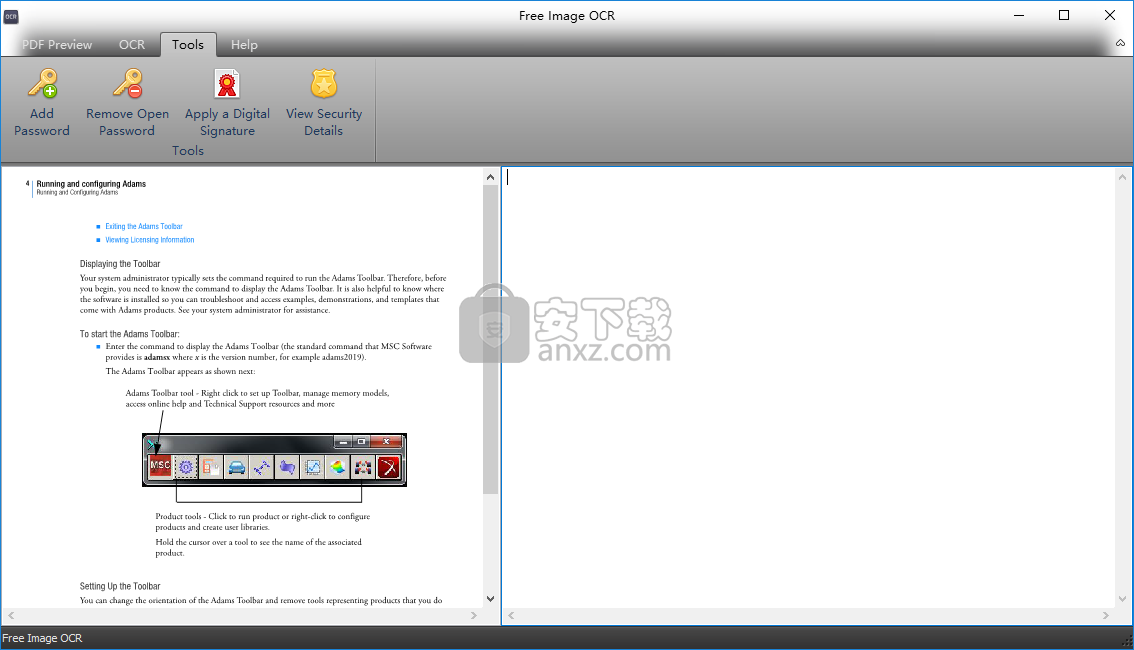1134x650 pixels.
Task: Click the PDF preview vertical scrollbar thumb
Action: [x=490, y=340]
